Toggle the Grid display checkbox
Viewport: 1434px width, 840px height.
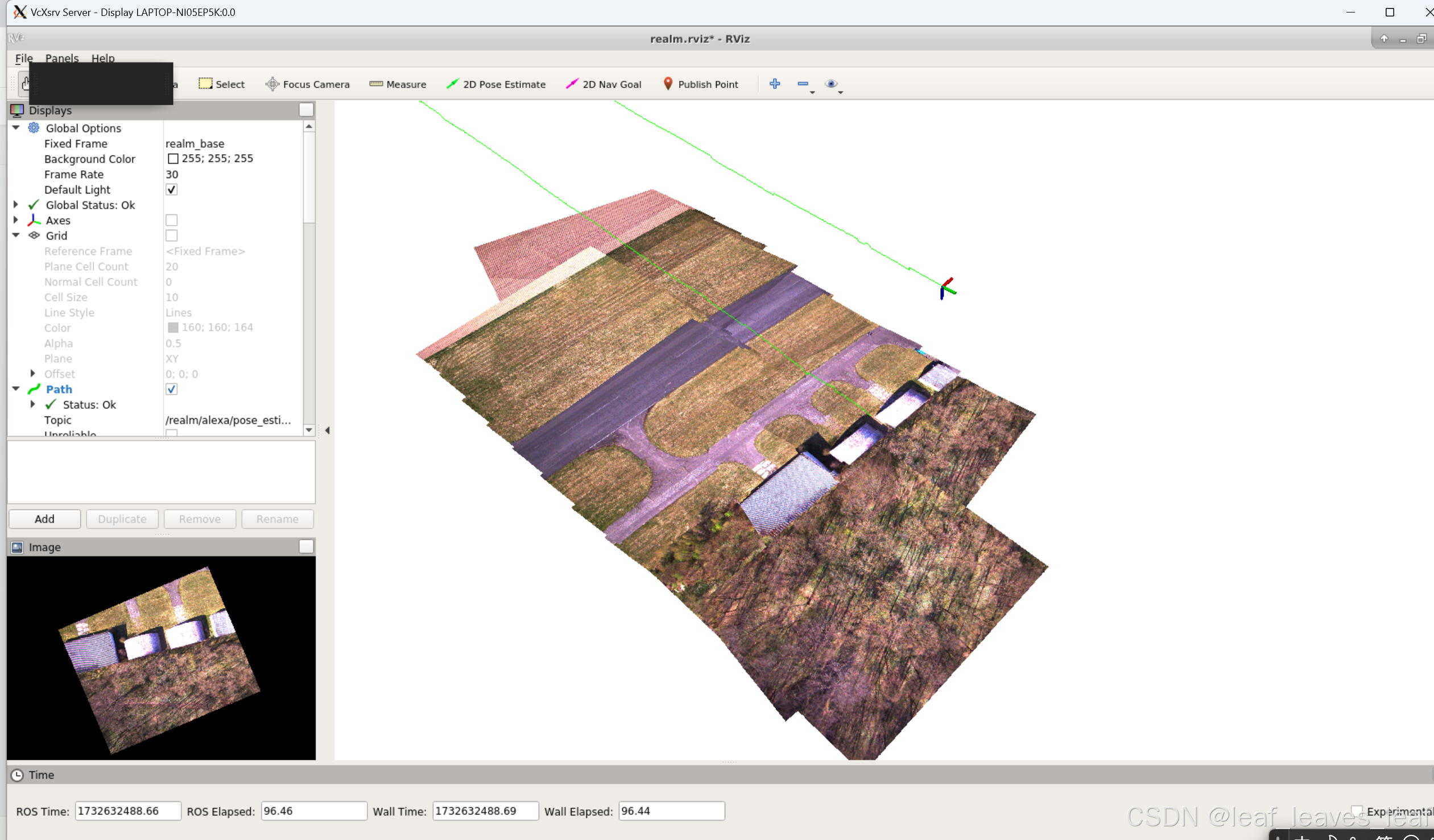(x=171, y=235)
